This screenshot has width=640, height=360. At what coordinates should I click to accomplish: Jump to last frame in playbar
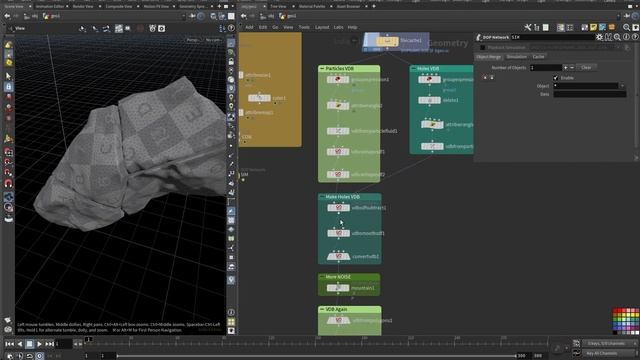click(49, 344)
